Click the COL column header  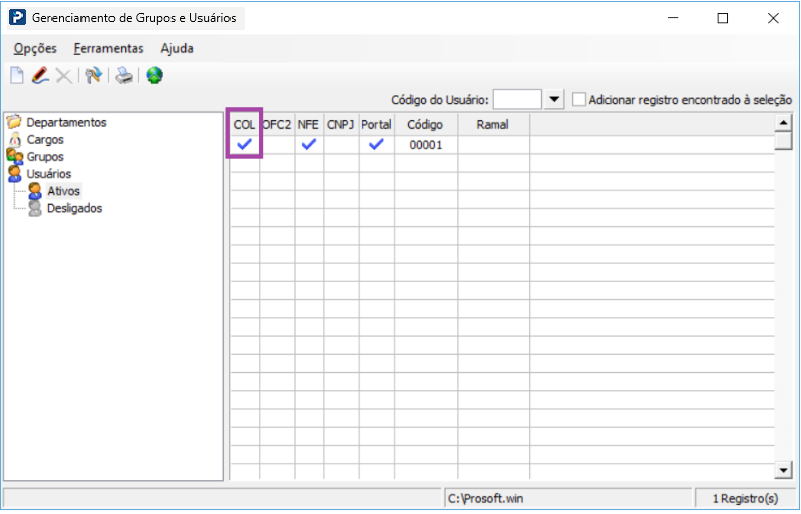point(244,125)
